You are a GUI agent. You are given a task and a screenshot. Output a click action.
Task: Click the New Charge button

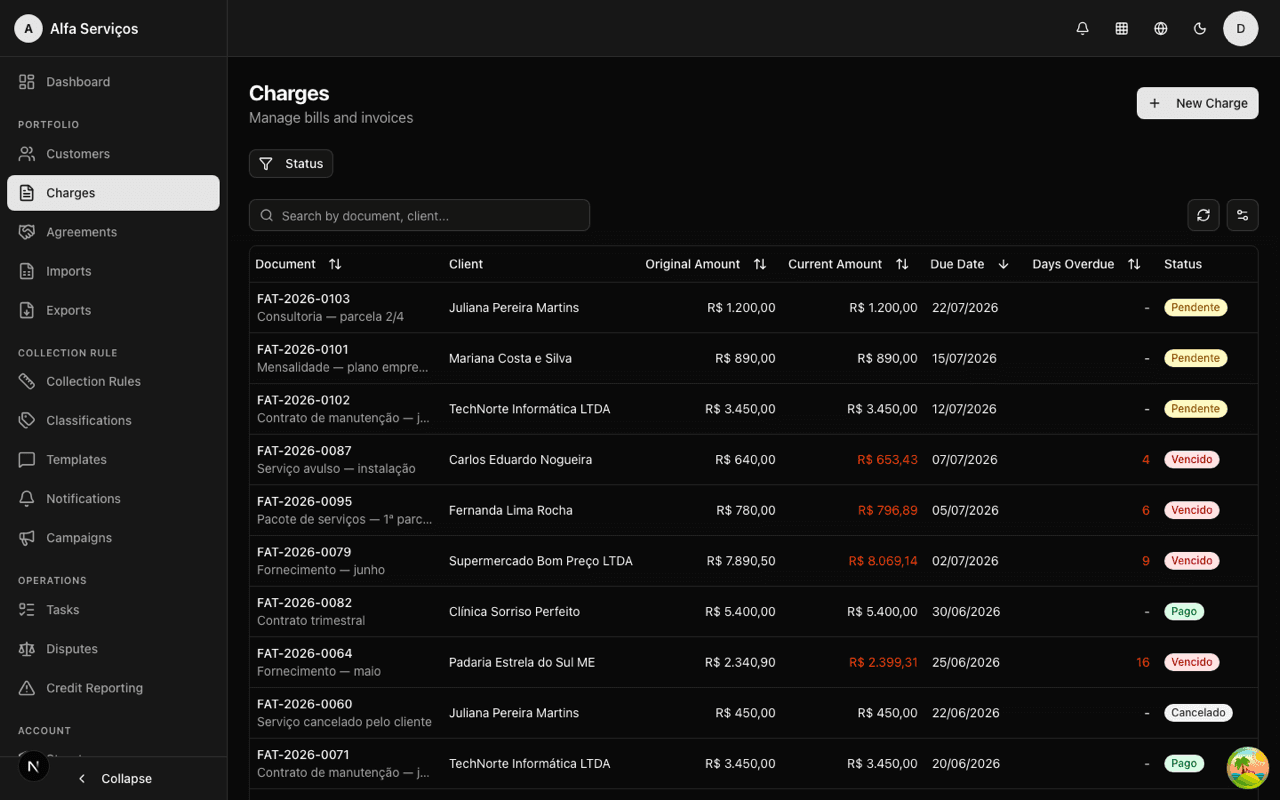click(1197, 103)
